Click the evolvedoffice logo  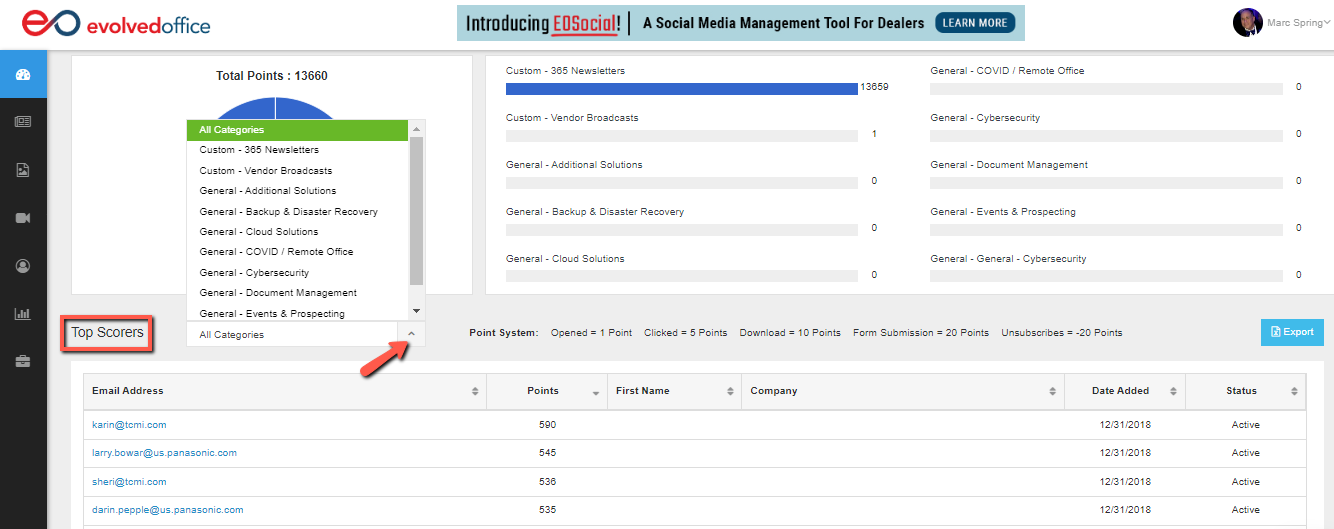coord(116,23)
